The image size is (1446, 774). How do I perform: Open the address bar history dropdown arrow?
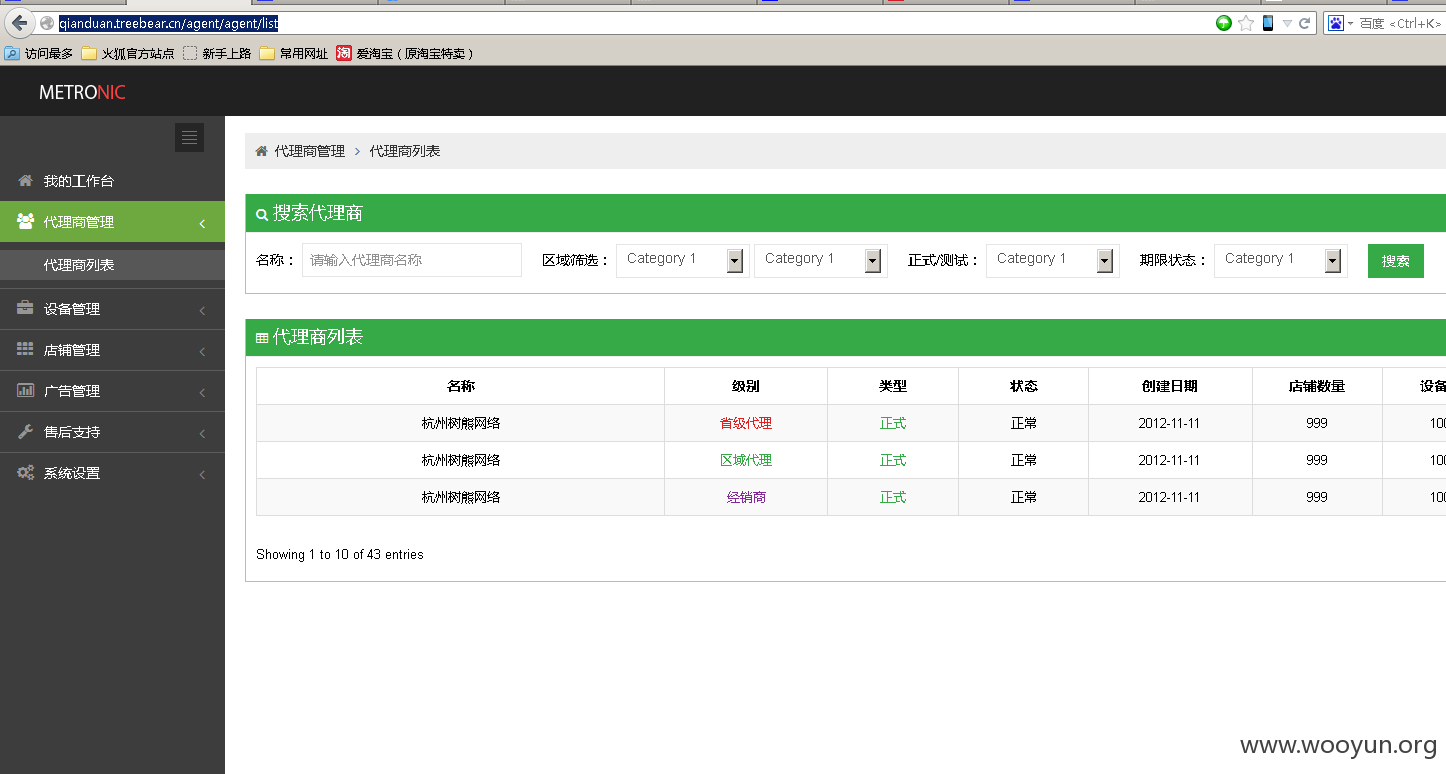1287,23
